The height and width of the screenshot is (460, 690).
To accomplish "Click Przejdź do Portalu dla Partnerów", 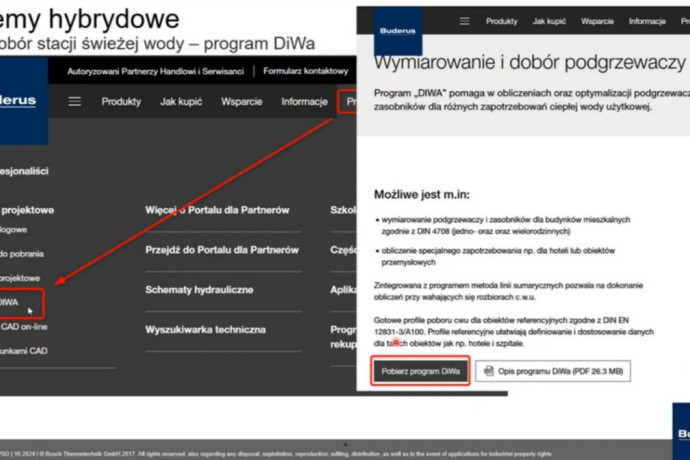I will pyautogui.click(x=222, y=250).
